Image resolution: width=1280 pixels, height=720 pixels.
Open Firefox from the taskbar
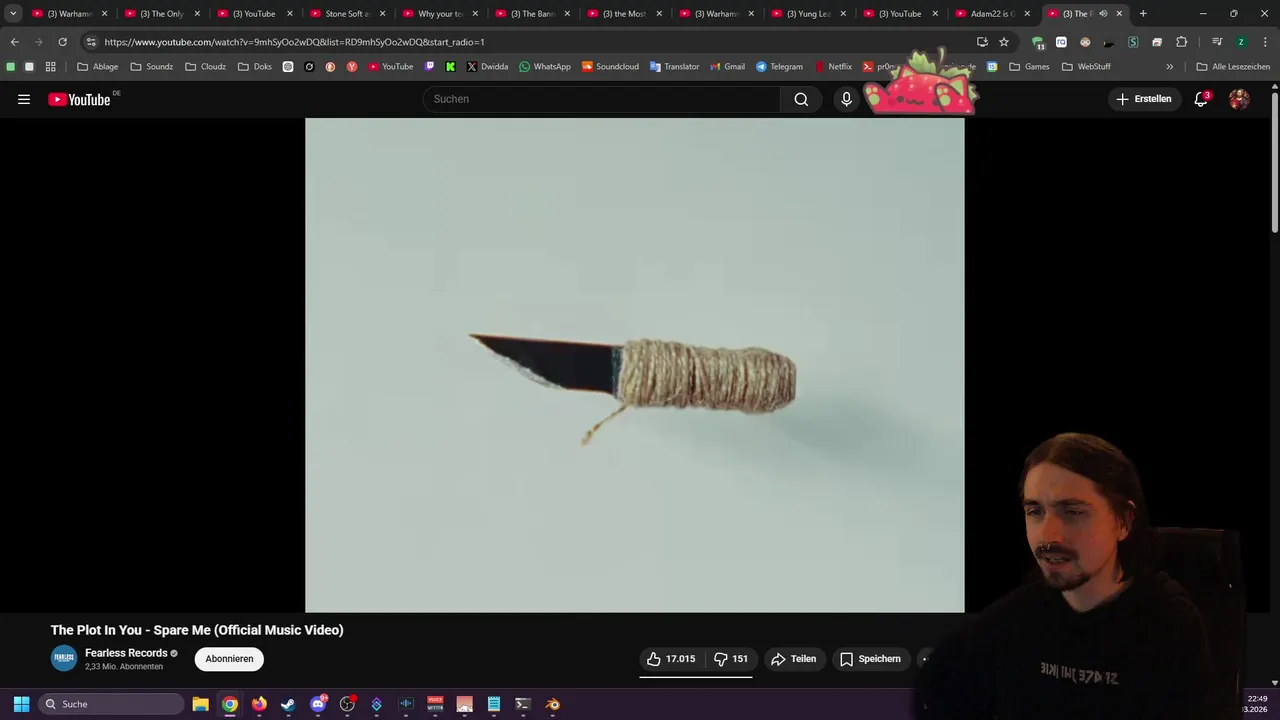259,704
